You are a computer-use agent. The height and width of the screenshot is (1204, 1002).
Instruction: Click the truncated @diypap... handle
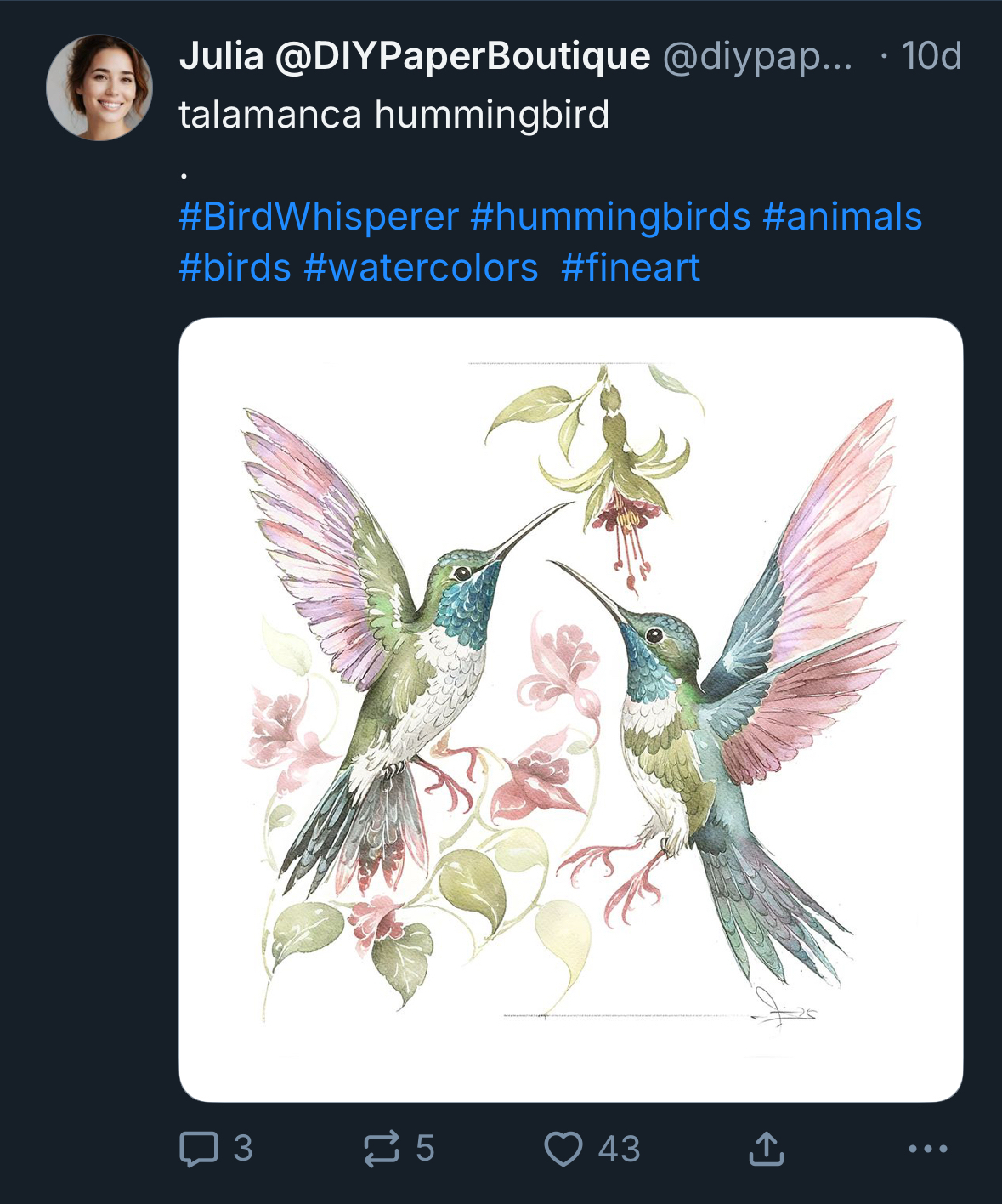[756, 56]
